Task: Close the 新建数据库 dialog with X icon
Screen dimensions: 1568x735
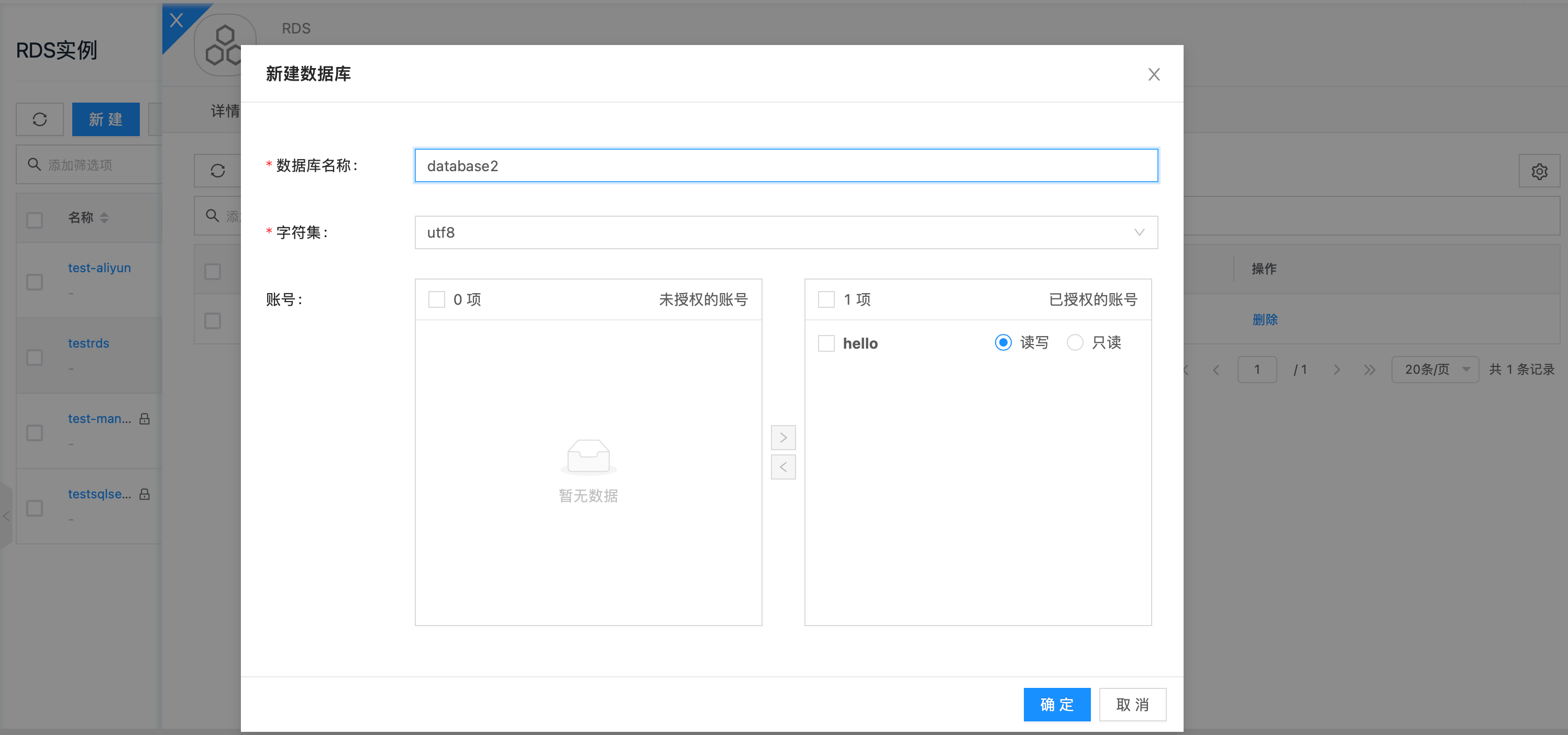Action: coord(1153,74)
